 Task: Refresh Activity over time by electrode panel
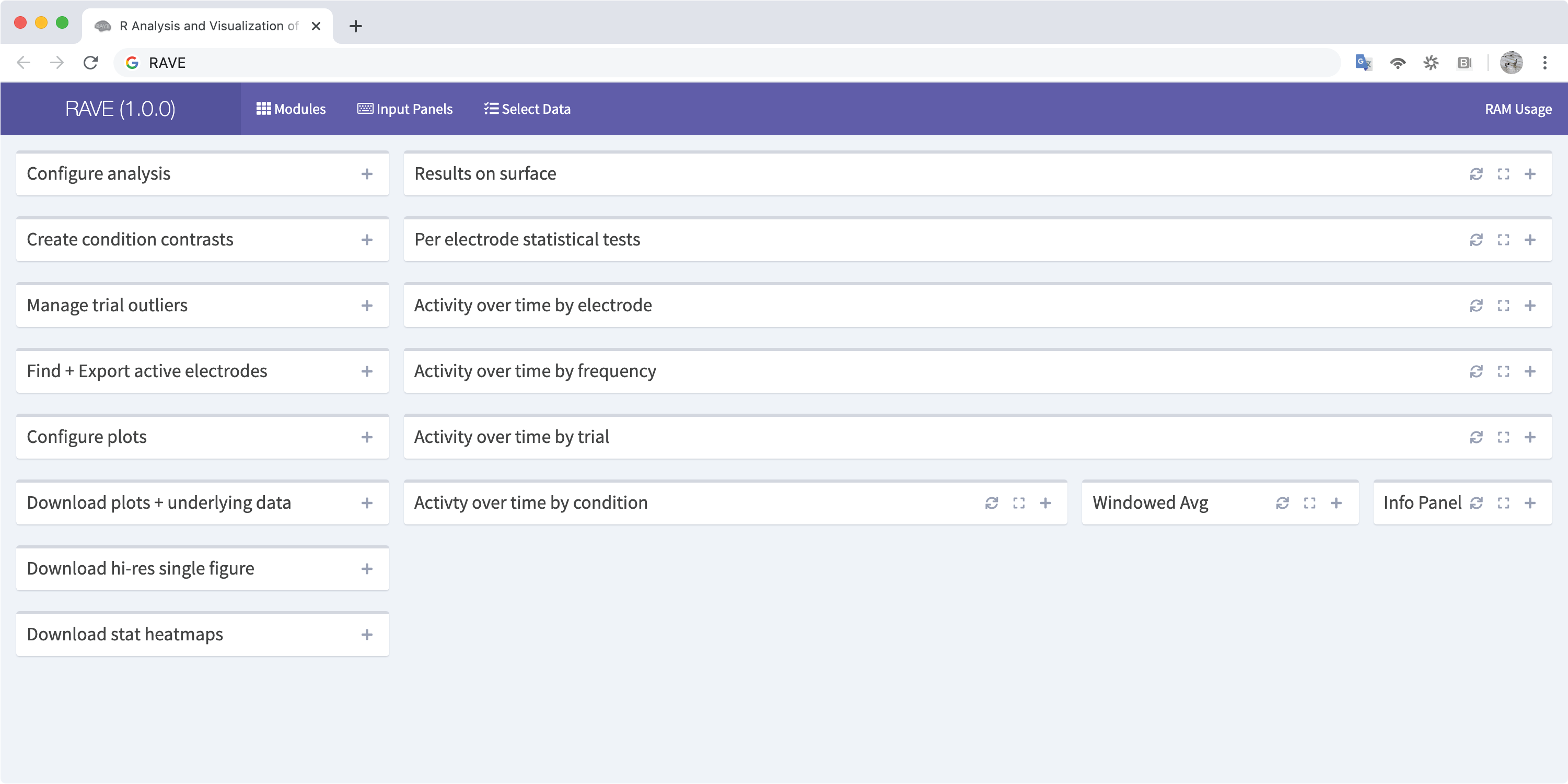pyautogui.click(x=1476, y=306)
